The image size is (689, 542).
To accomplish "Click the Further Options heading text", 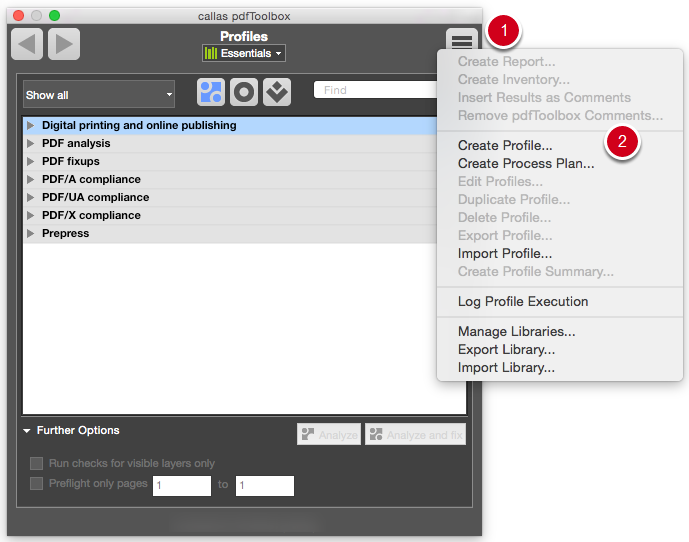I will point(78,430).
